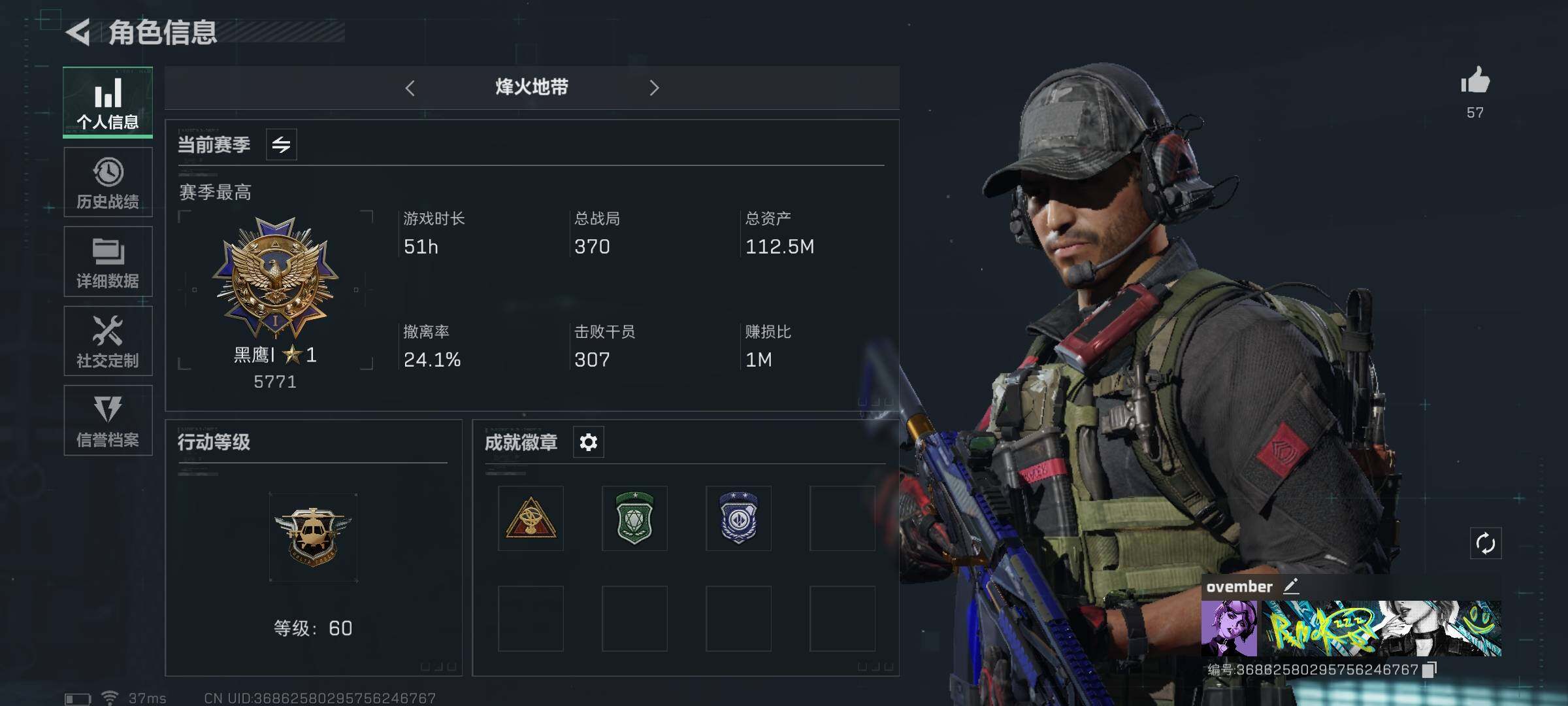
Task: Open the 个人信息 tab
Action: 108,103
